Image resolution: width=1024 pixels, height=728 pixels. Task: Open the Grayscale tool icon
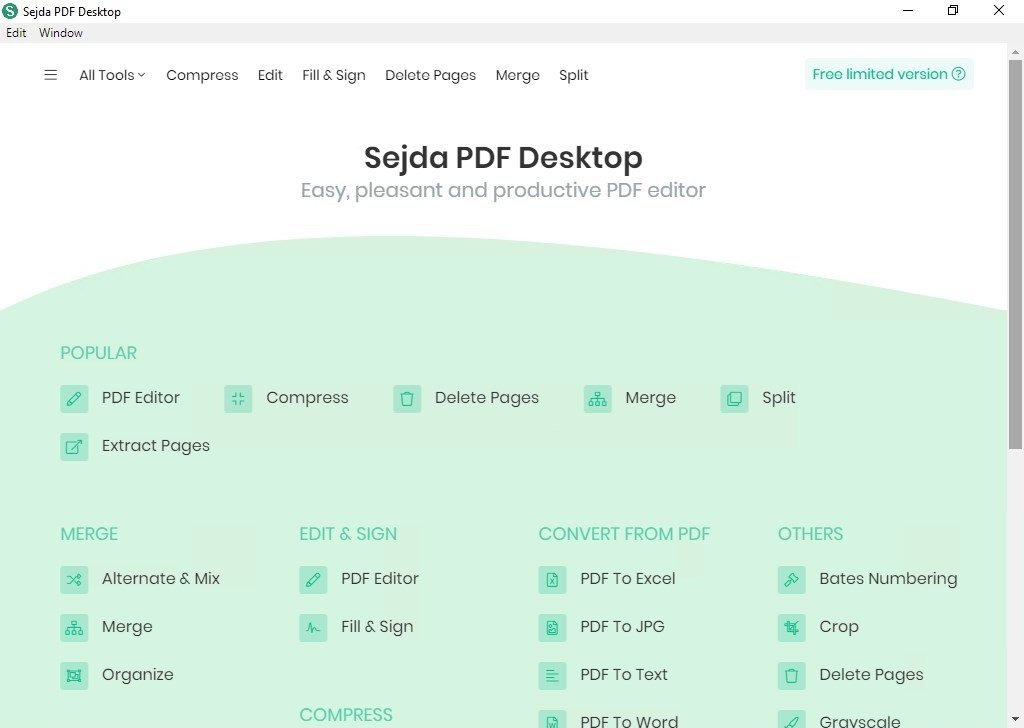point(791,719)
